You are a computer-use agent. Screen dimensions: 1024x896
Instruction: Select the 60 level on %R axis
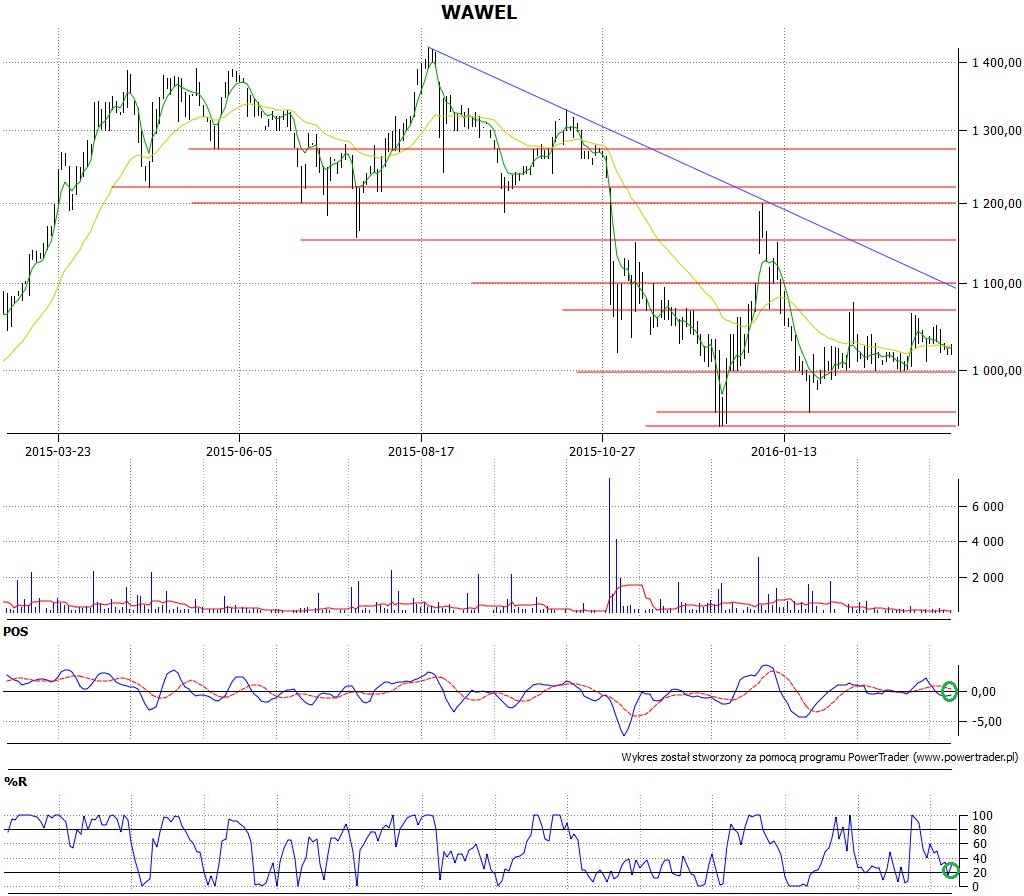point(981,844)
